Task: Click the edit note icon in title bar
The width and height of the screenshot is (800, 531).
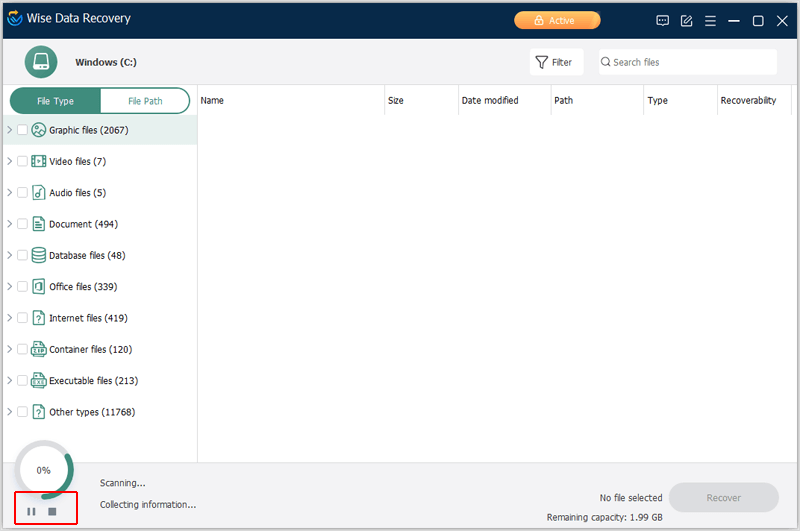Action: pyautogui.click(x=686, y=20)
